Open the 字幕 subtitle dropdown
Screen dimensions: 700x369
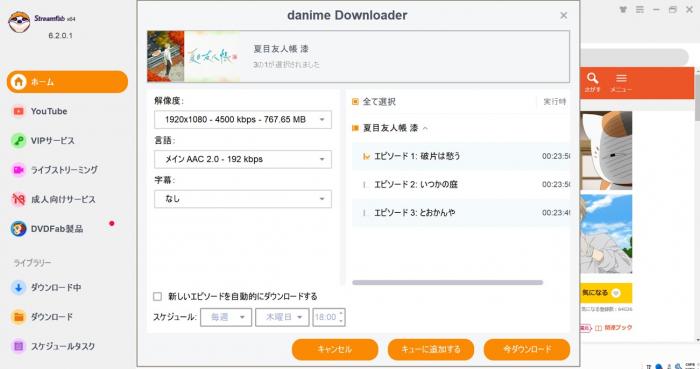(x=243, y=199)
